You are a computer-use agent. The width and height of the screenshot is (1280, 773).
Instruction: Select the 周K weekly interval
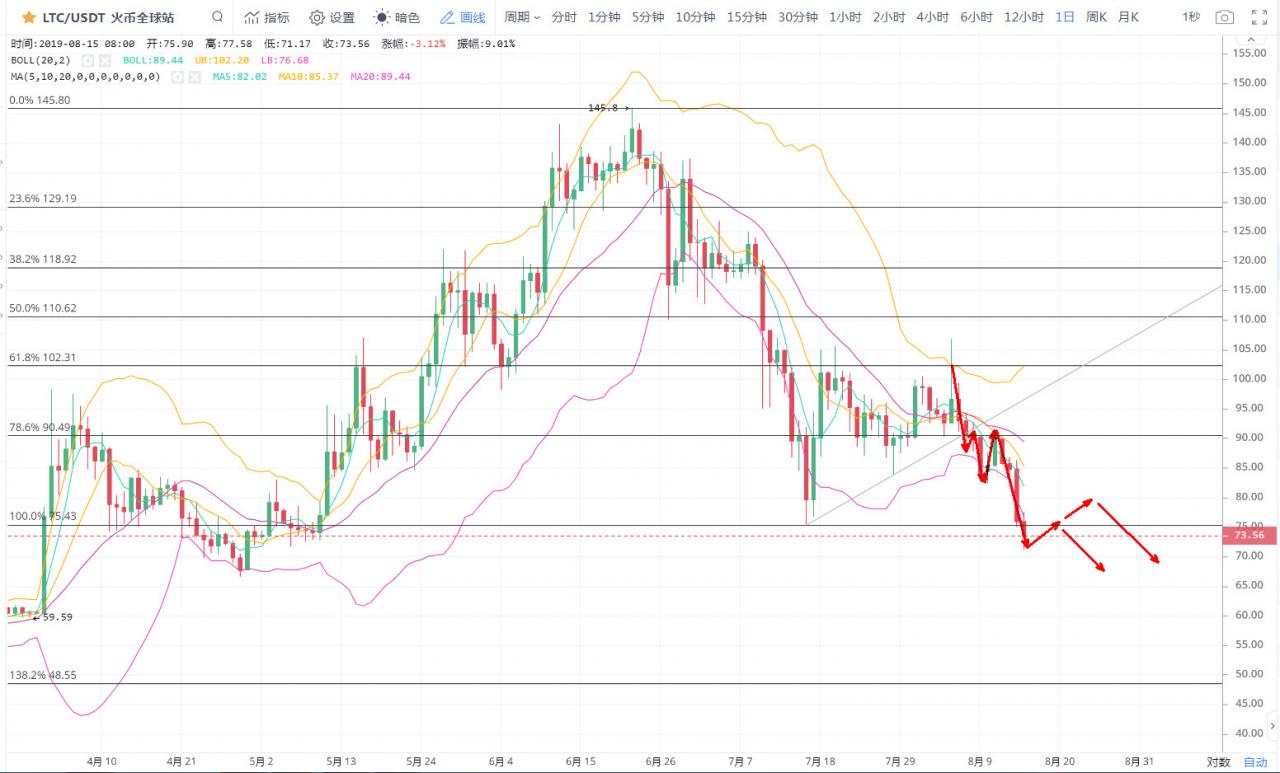pos(1096,17)
